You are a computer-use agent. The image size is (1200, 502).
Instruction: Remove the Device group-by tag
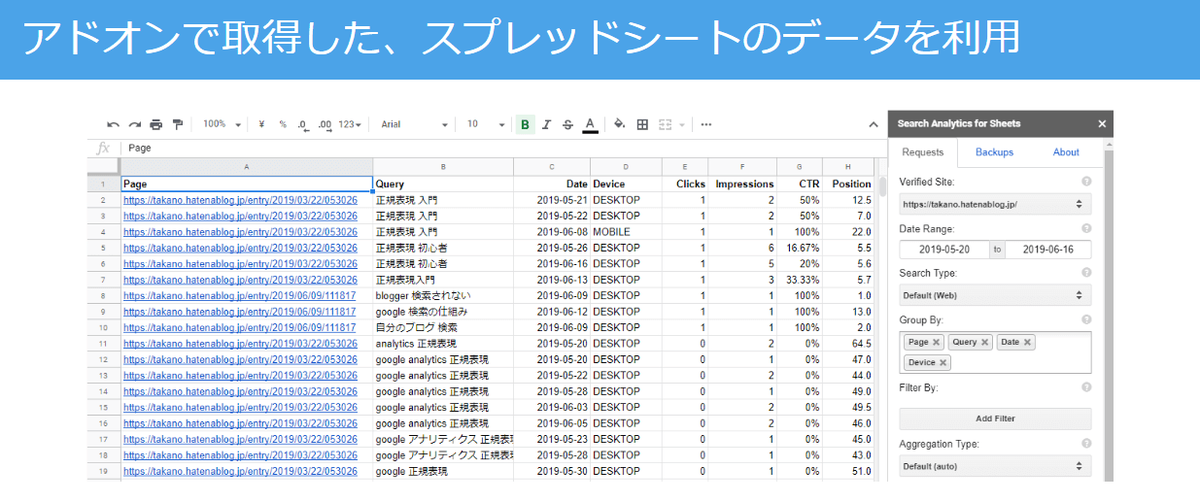tap(945, 363)
